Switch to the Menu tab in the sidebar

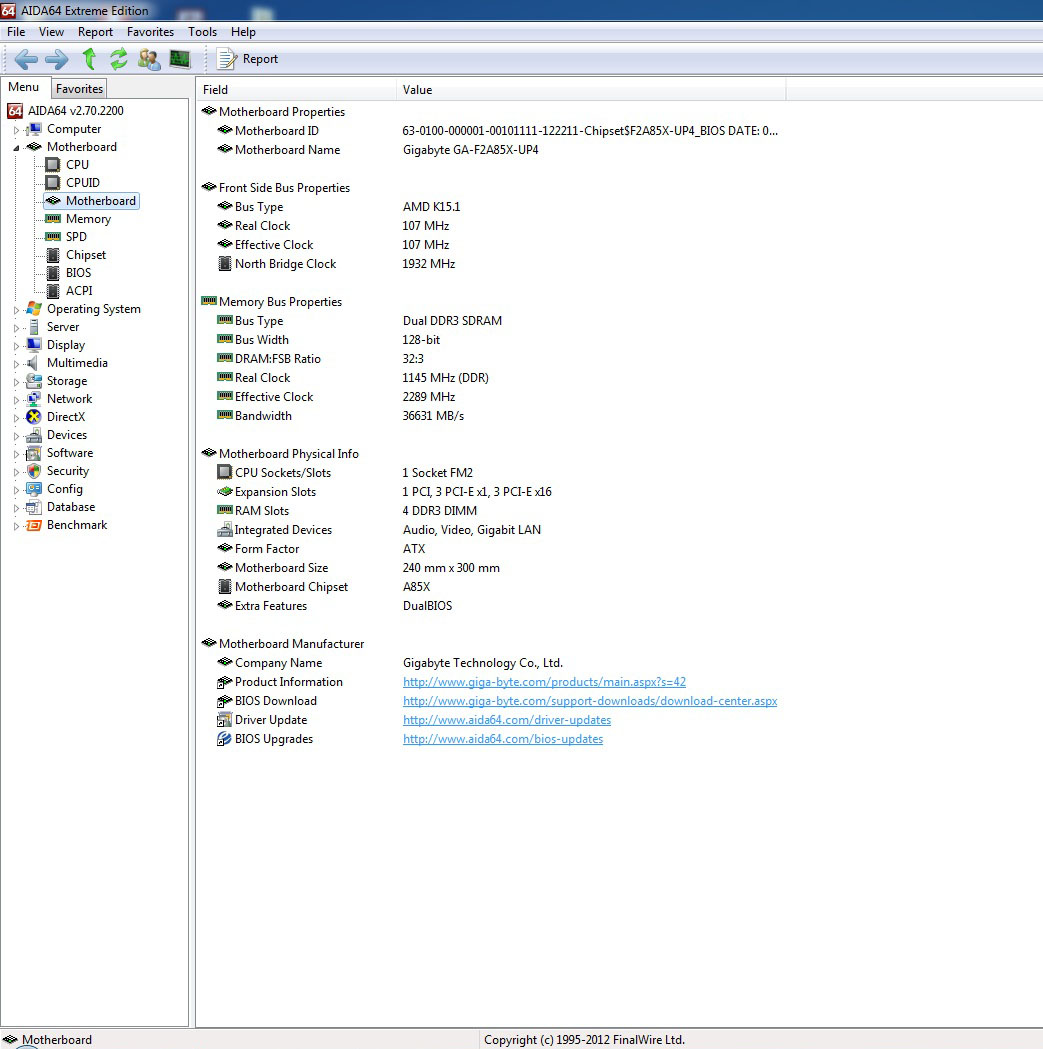24,87
